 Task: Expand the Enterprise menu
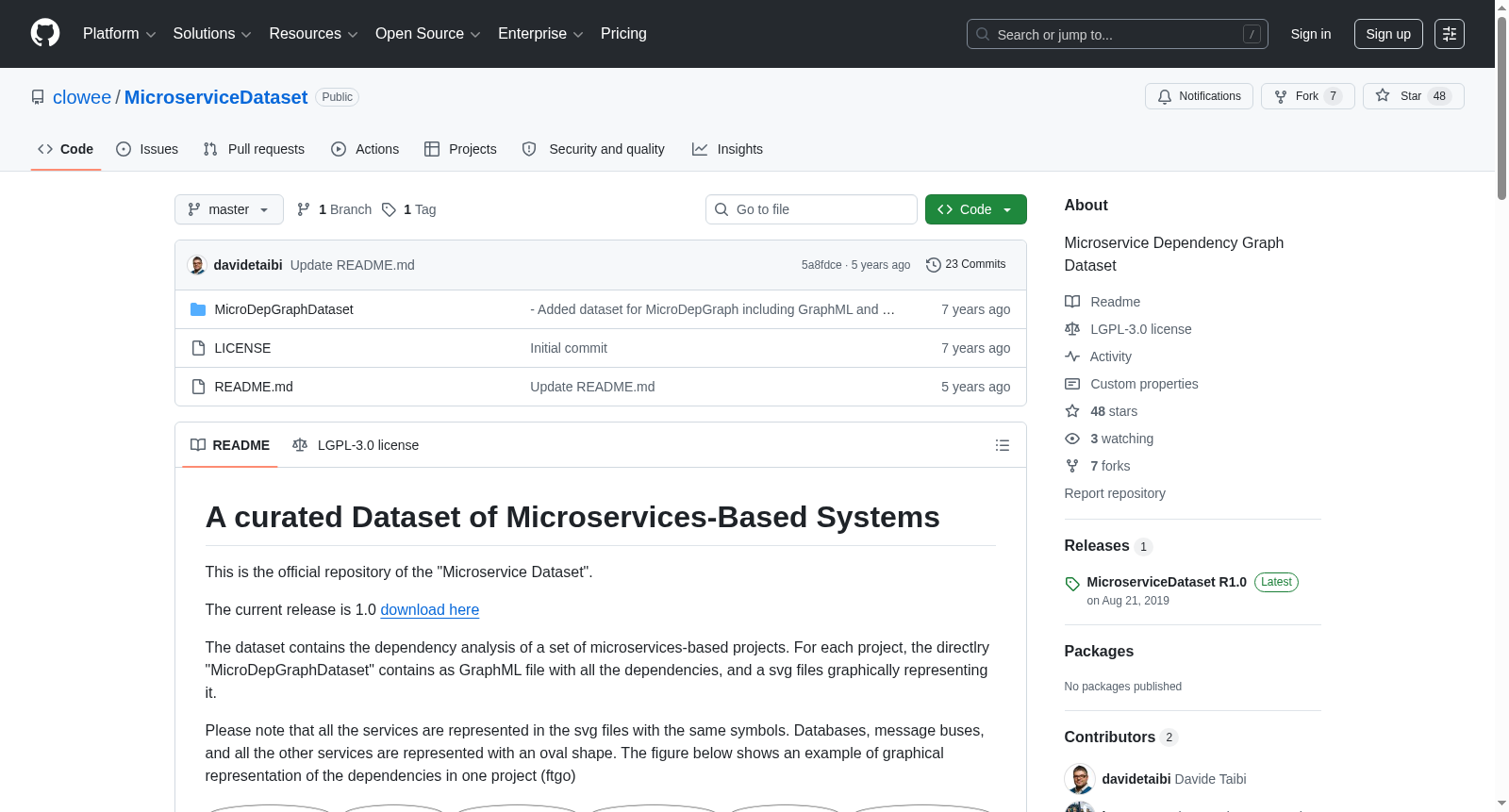pyautogui.click(x=540, y=34)
